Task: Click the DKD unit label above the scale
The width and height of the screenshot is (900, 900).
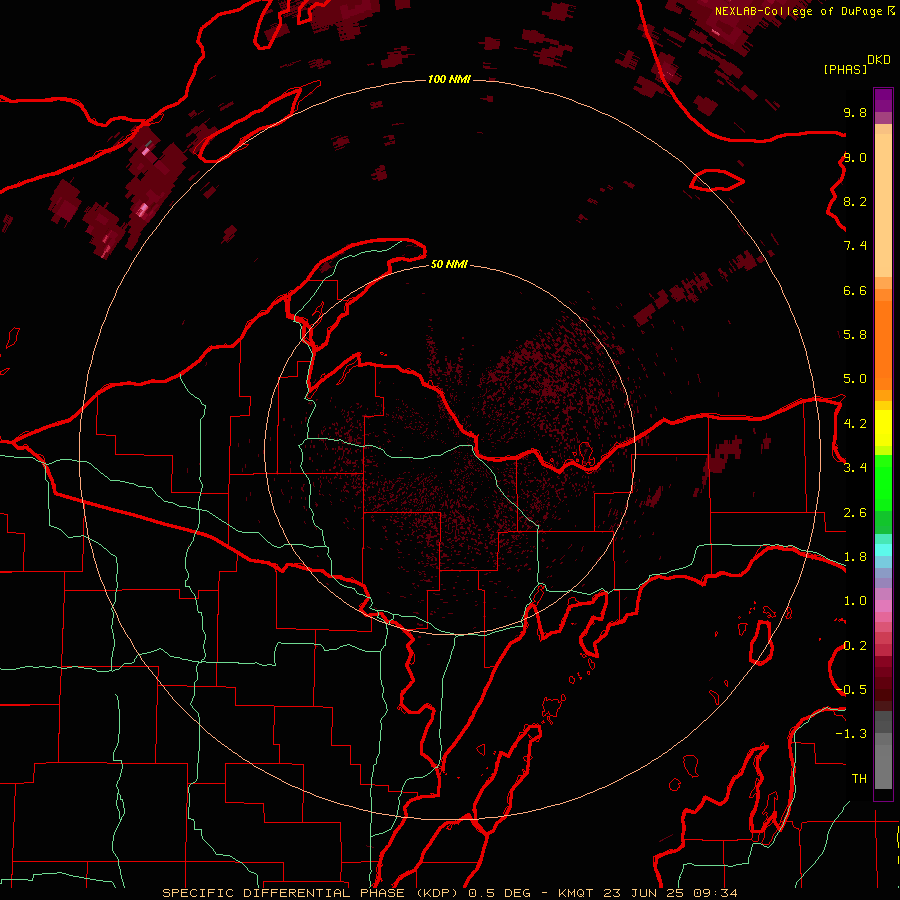Action: pos(879,60)
